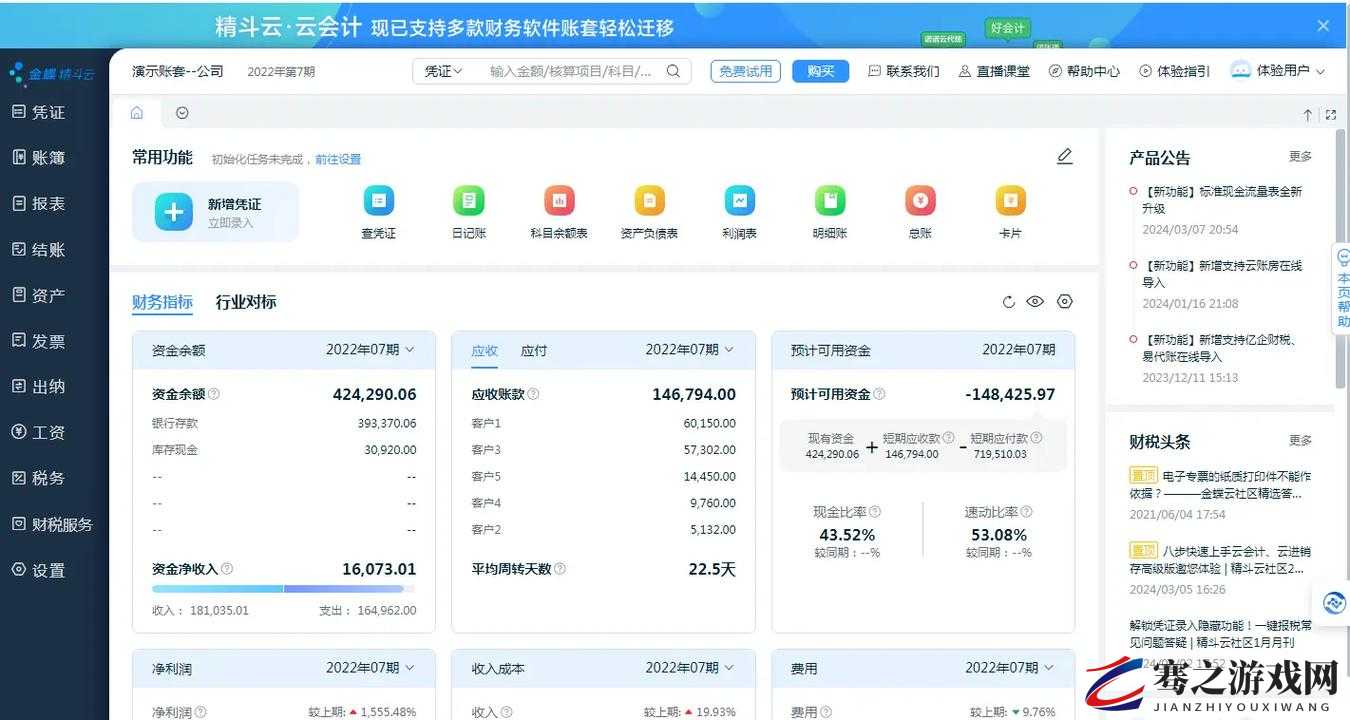This screenshot has width=1350, height=720.
Task: Click the blue plus 新增凭证 icon
Action: pyautogui.click(x=174, y=212)
